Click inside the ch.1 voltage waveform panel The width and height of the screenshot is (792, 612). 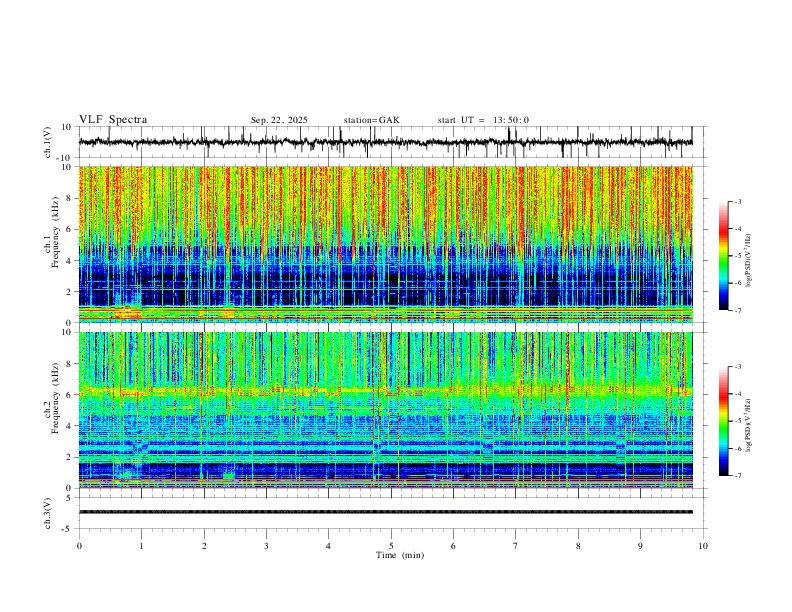tap(391, 142)
